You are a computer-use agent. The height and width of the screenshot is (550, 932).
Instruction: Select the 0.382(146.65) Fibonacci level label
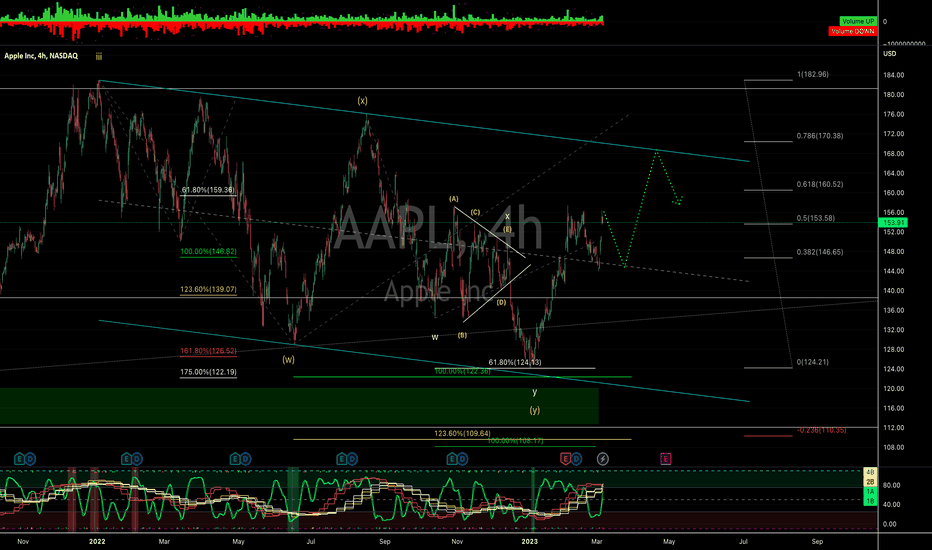pyautogui.click(x=820, y=252)
